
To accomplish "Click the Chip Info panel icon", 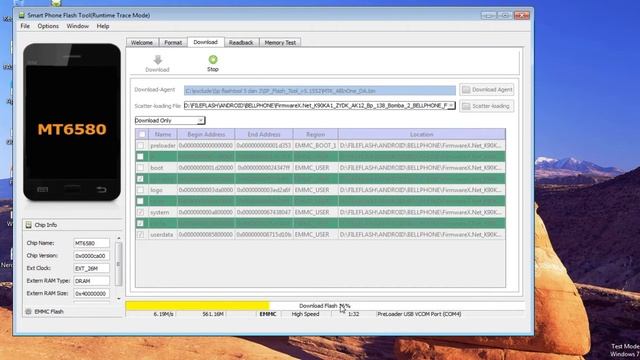I will click(29, 225).
